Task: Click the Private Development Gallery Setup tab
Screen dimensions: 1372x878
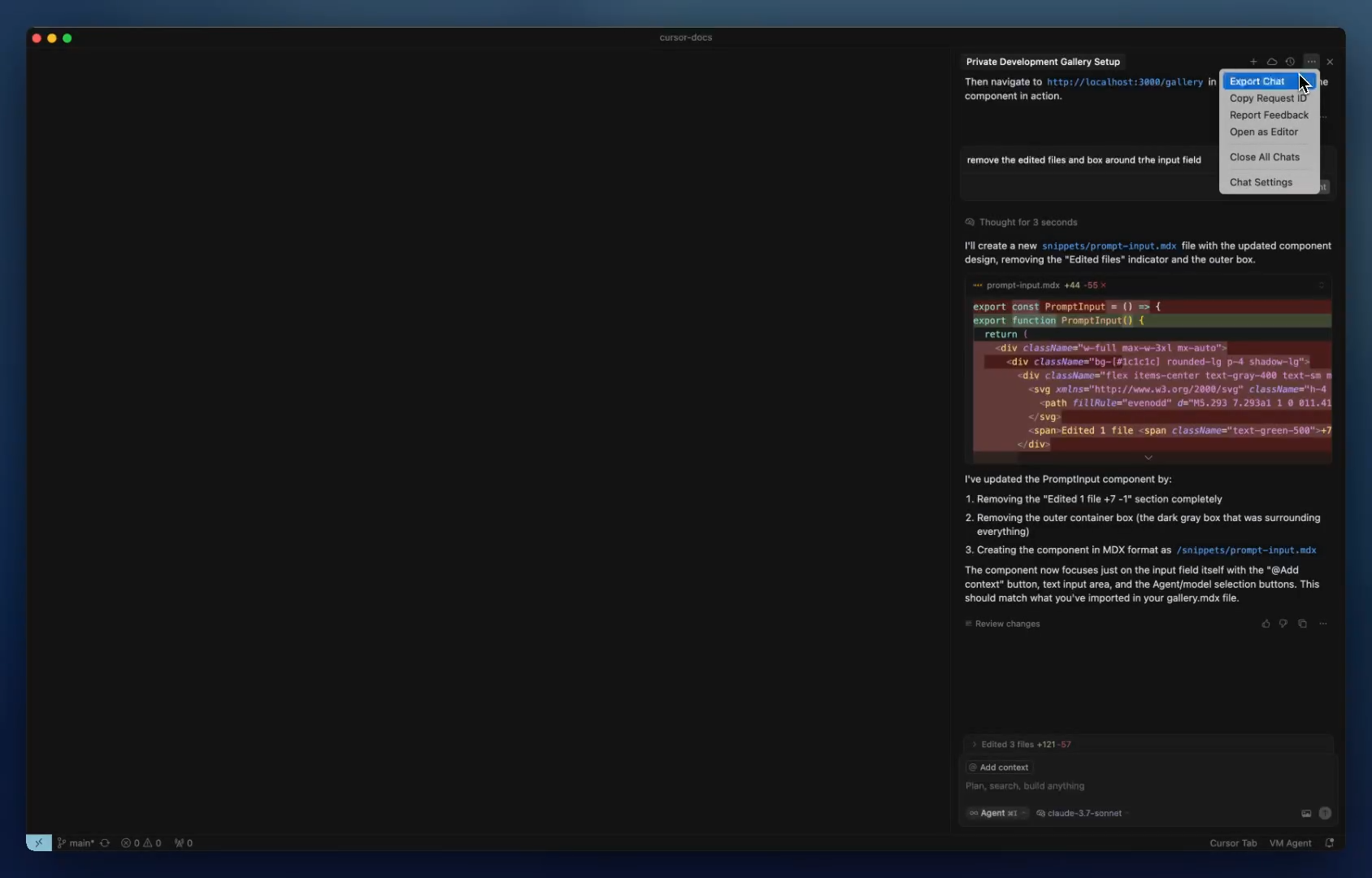Action: tap(1043, 62)
